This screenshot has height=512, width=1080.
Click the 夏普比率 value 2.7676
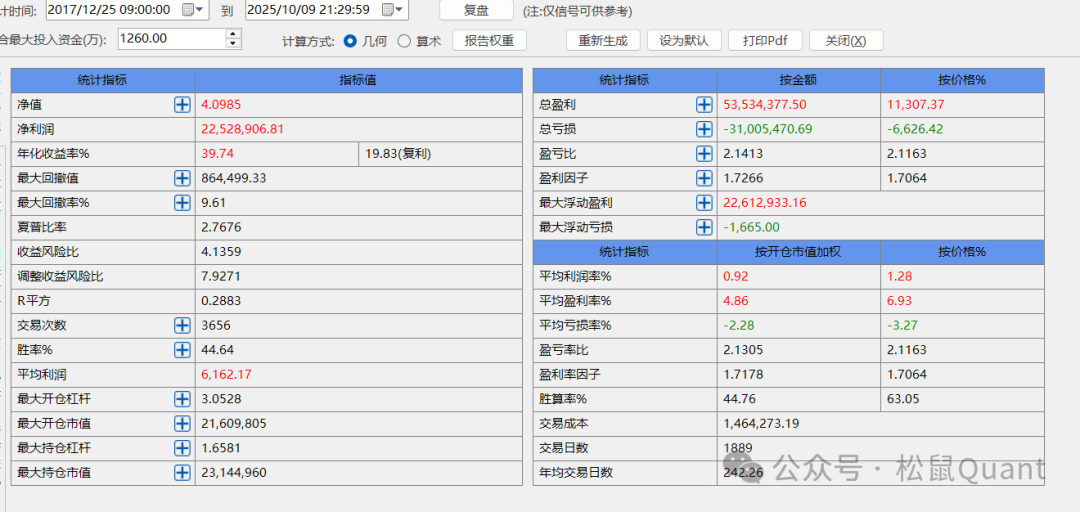[x=221, y=227]
